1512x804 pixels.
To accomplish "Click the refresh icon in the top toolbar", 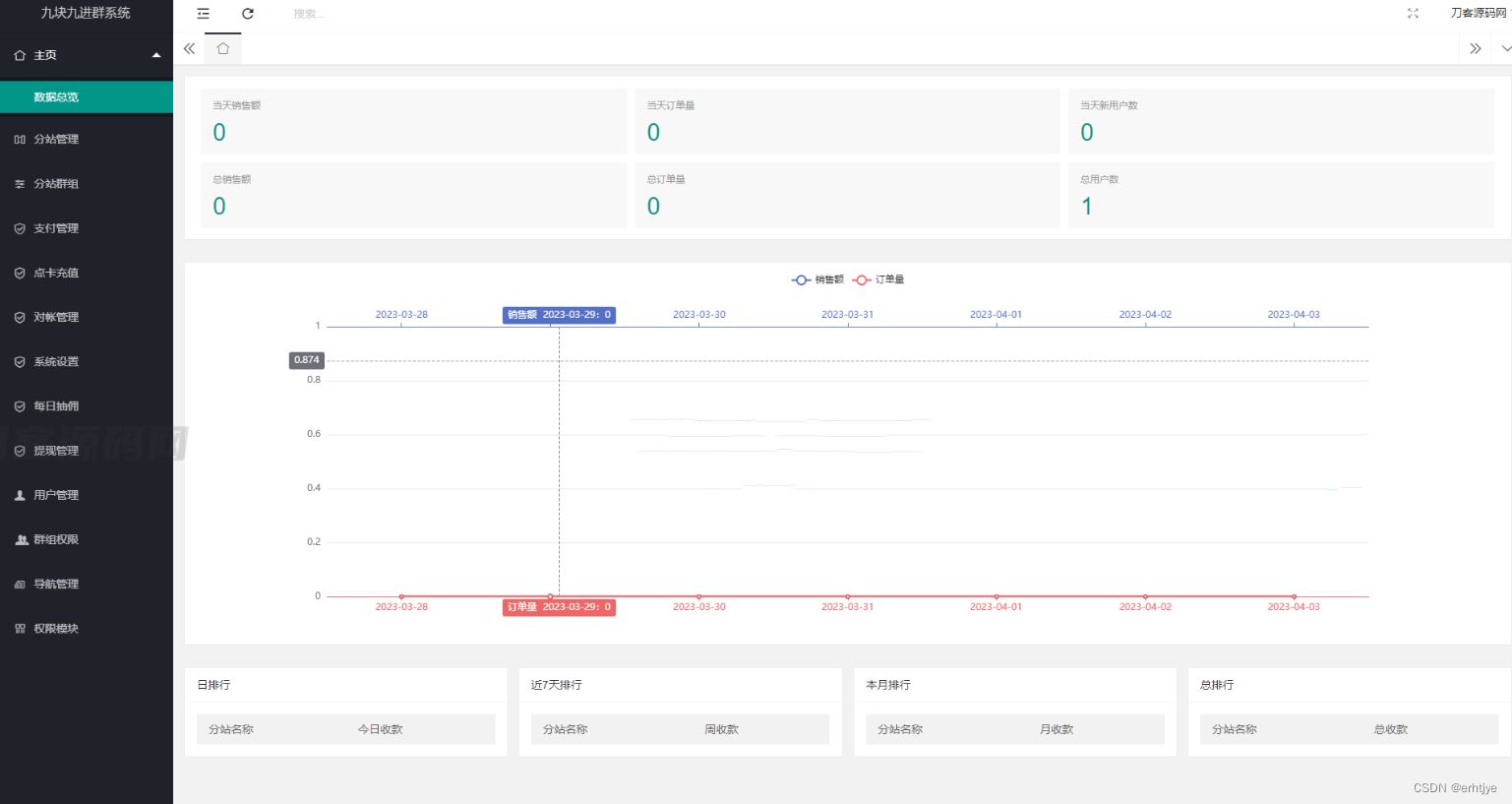I will coord(247,14).
